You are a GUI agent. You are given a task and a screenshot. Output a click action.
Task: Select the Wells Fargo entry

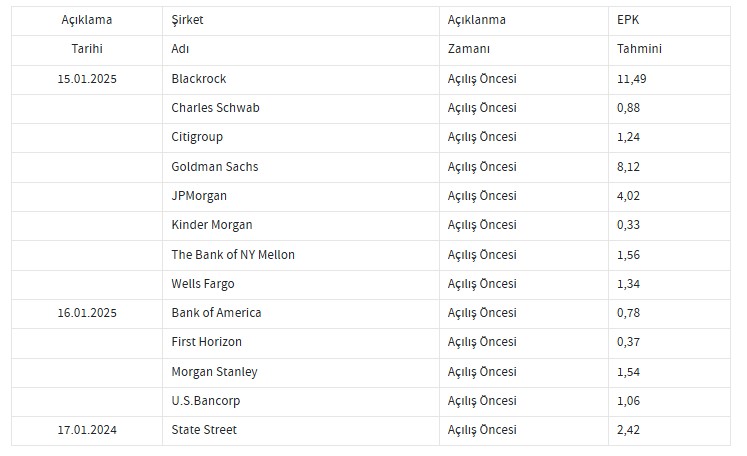coord(203,284)
